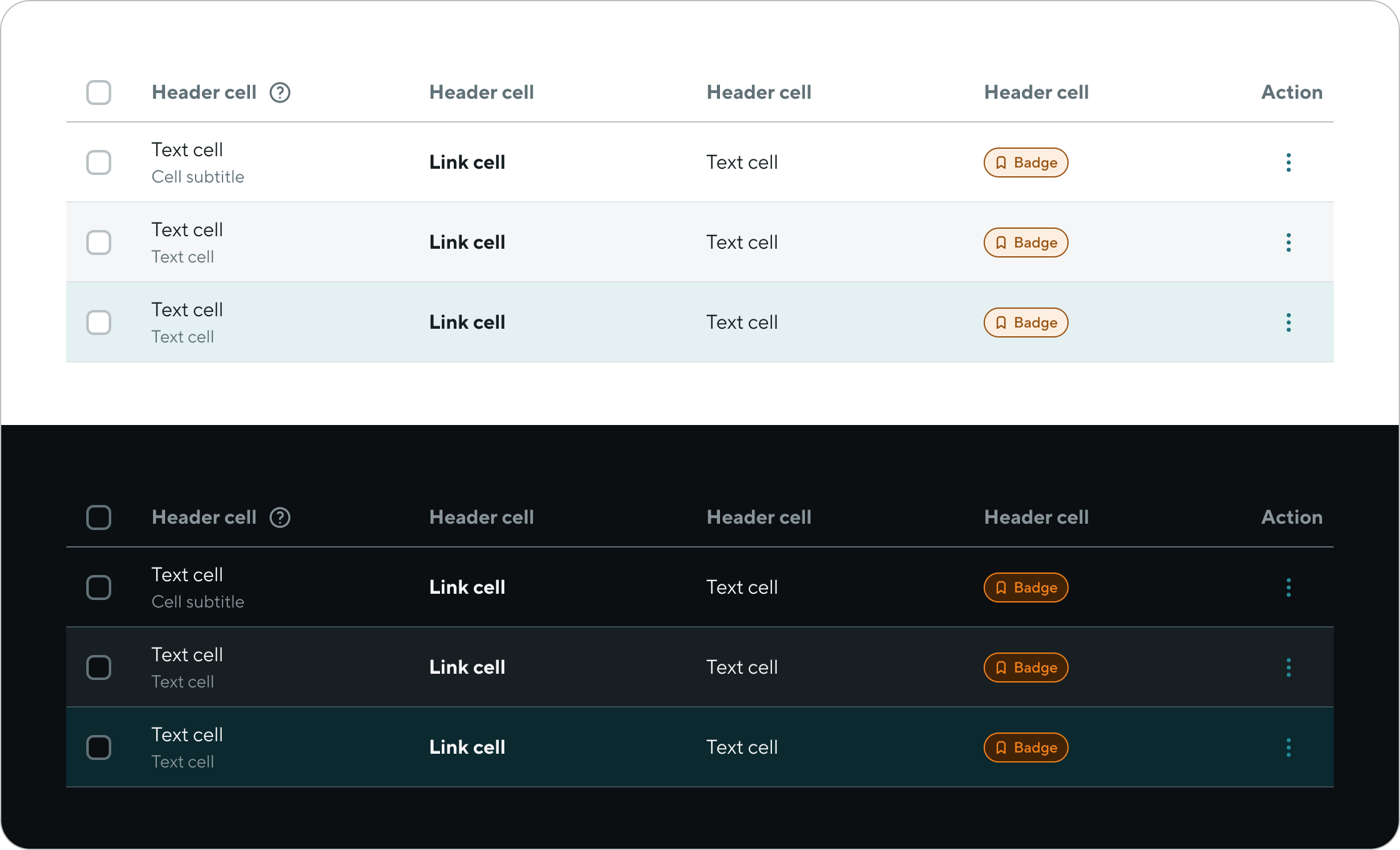Click the light table Header cell above the Badge column

1037,92
